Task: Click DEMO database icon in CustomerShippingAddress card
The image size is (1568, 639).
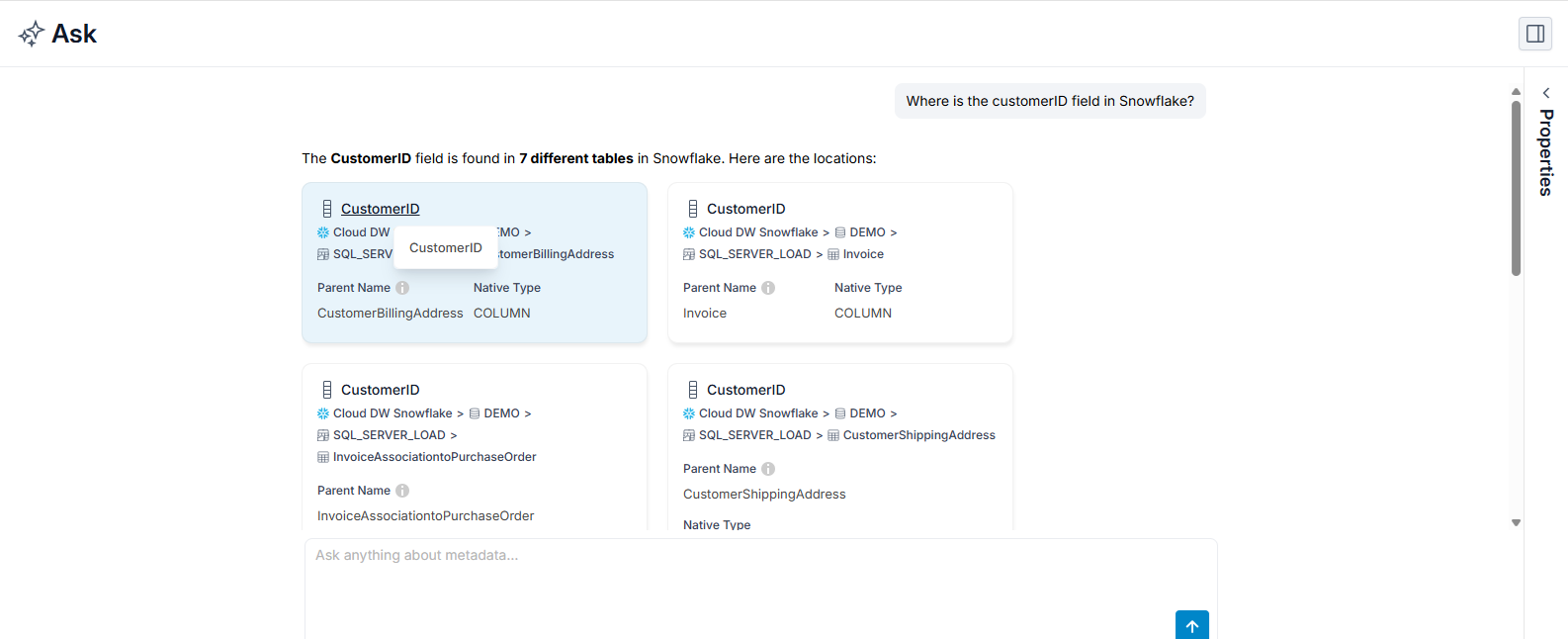Action: (840, 413)
